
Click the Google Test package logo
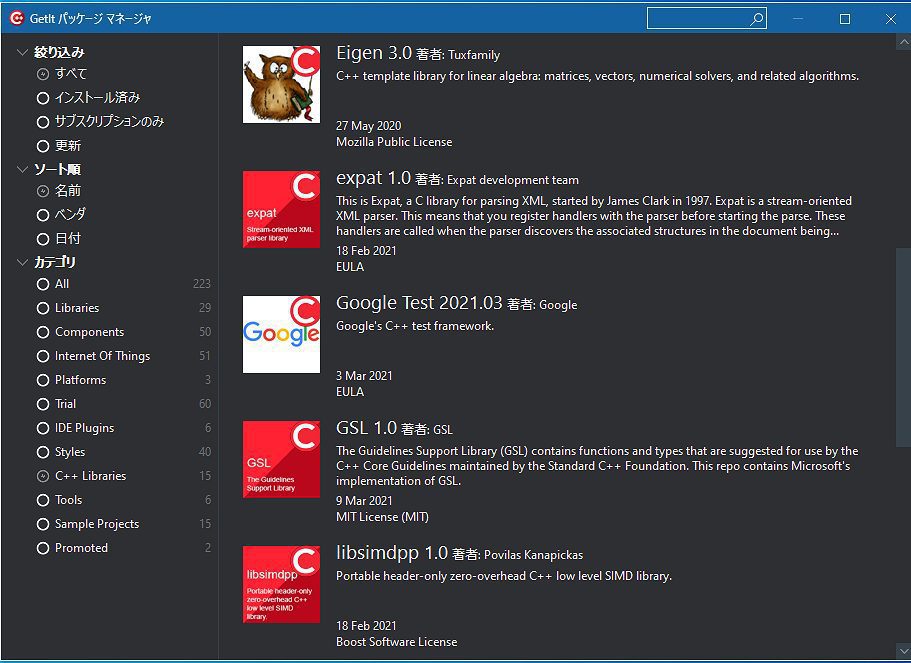click(x=281, y=334)
